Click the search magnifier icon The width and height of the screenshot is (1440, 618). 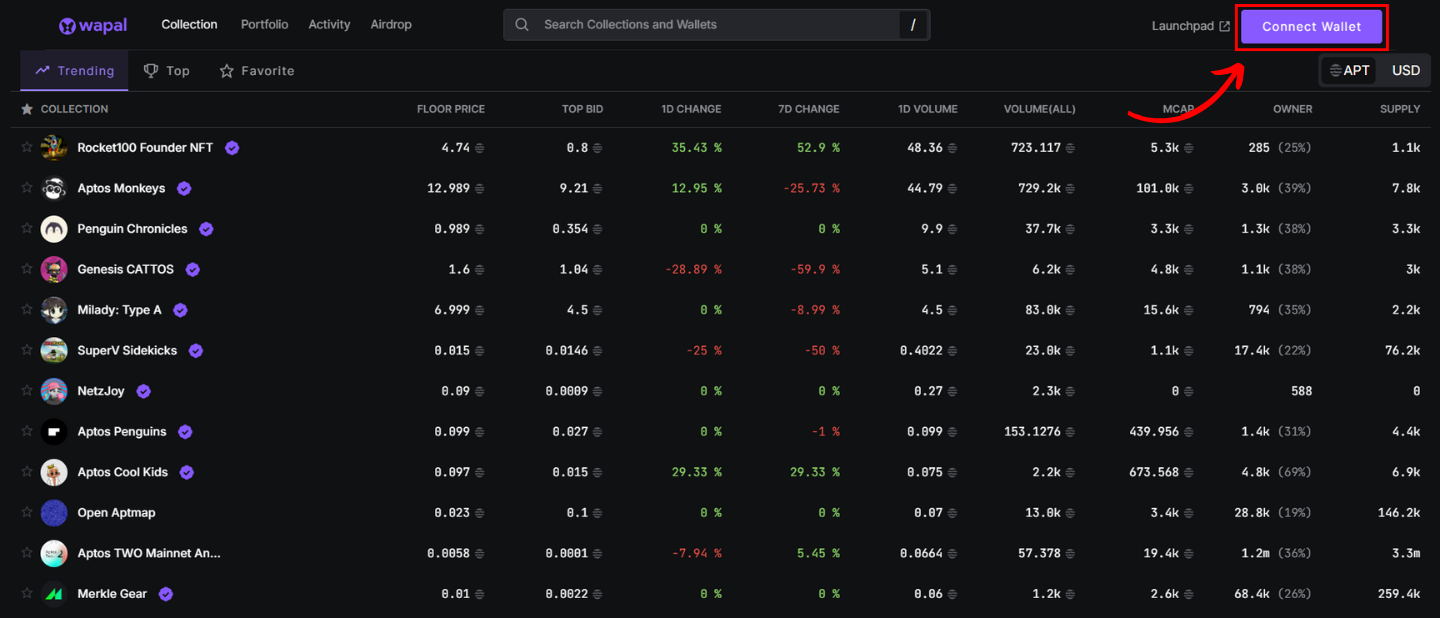(x=522, y=25)
